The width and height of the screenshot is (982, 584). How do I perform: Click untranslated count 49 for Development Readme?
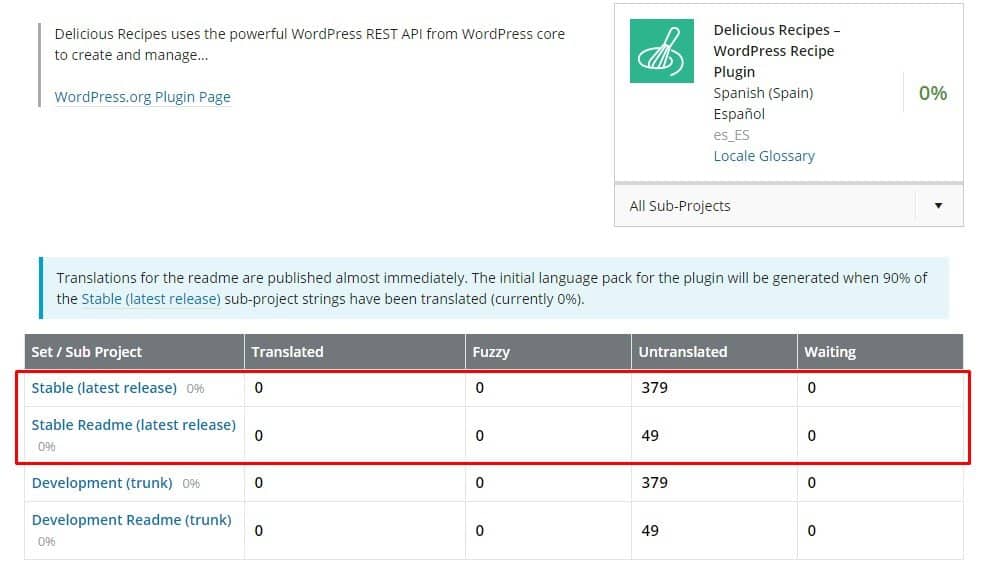(x=650, y=531)
